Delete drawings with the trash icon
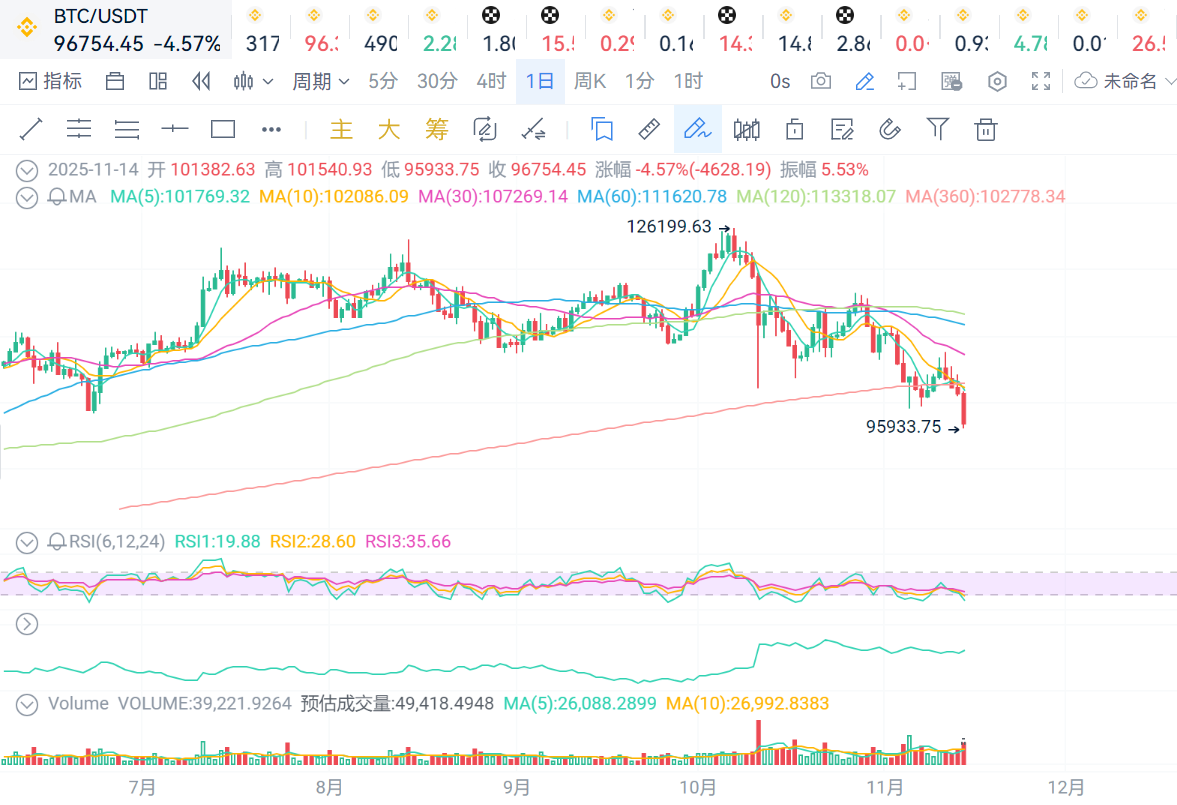This screenshot has height=805, width=1177. coord(986,129)
